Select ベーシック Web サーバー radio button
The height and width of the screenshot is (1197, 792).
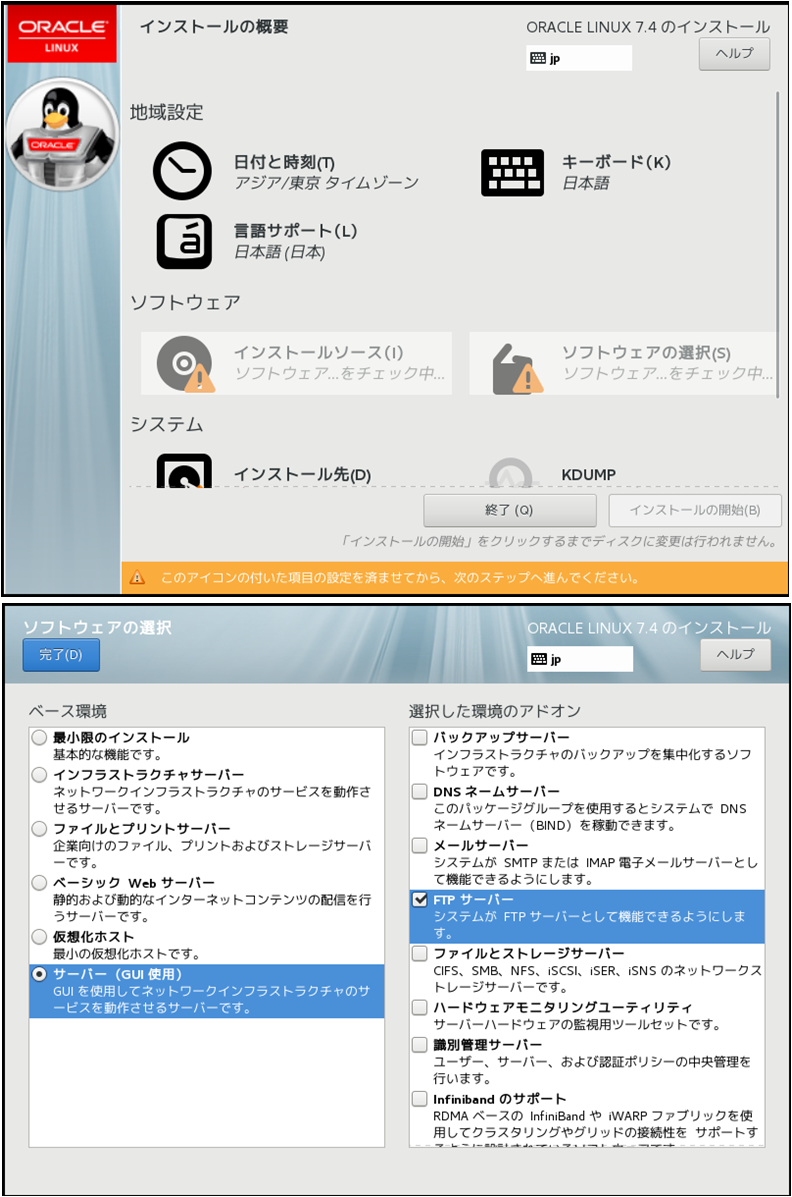[x=40, y=882]
